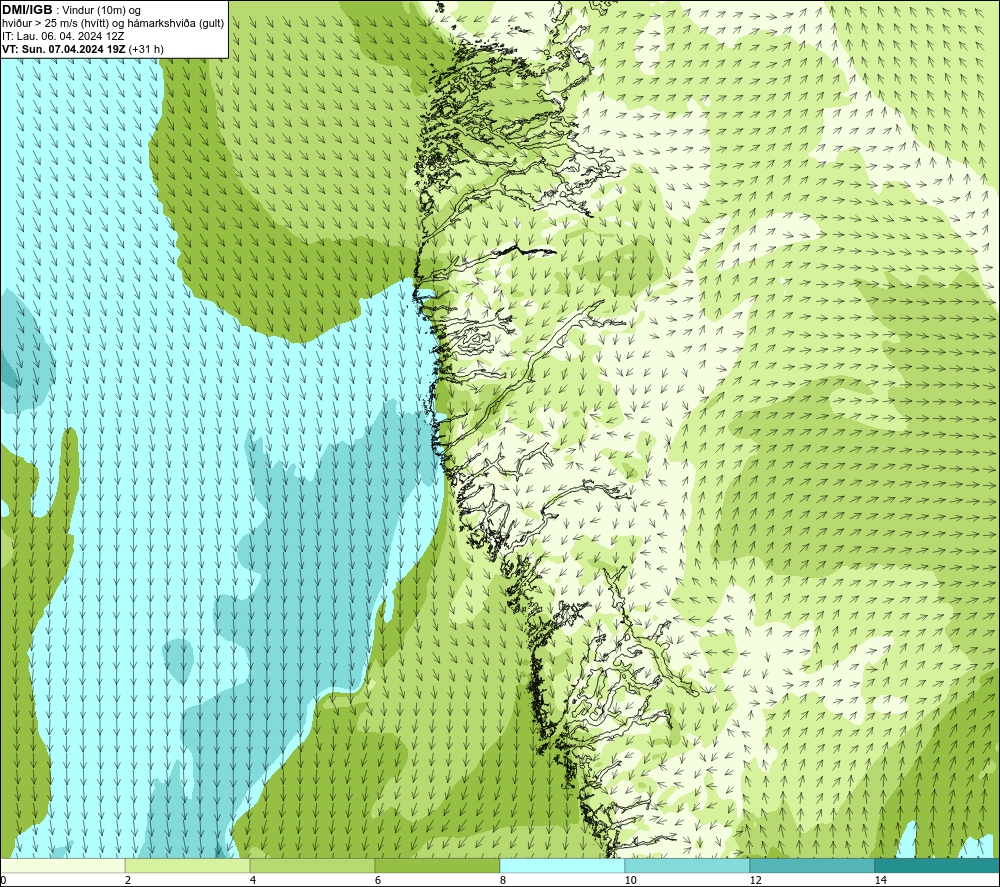Click the teal 12–14 m/s legend swatch
This screenshot has height=887, width=1000.
[812, 865]
